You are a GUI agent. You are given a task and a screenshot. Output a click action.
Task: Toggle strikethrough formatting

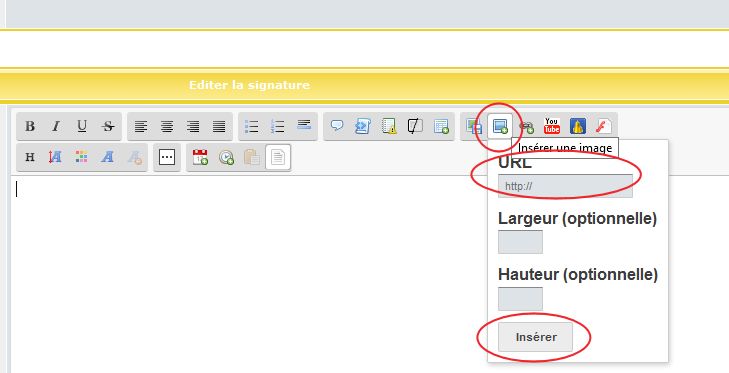(x=108, y=126)
